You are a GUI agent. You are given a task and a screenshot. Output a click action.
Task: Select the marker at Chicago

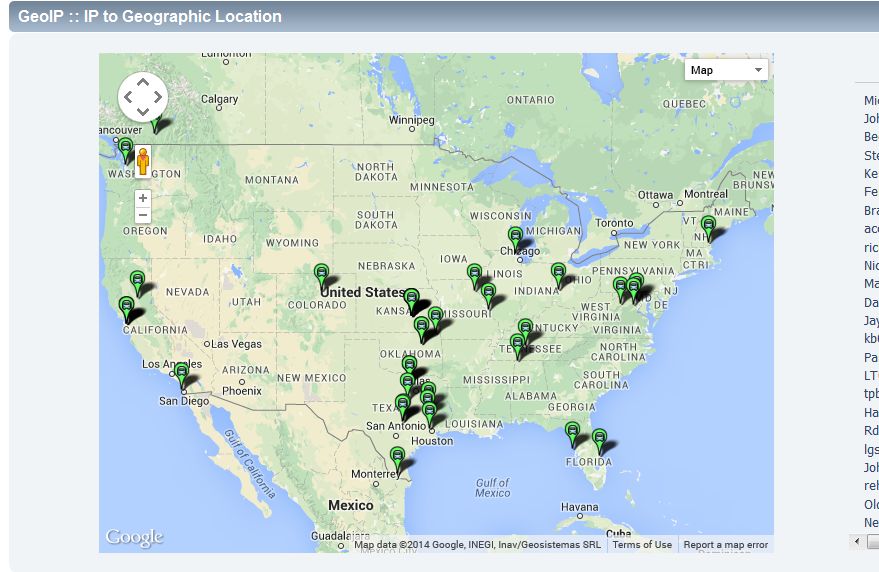515,237
